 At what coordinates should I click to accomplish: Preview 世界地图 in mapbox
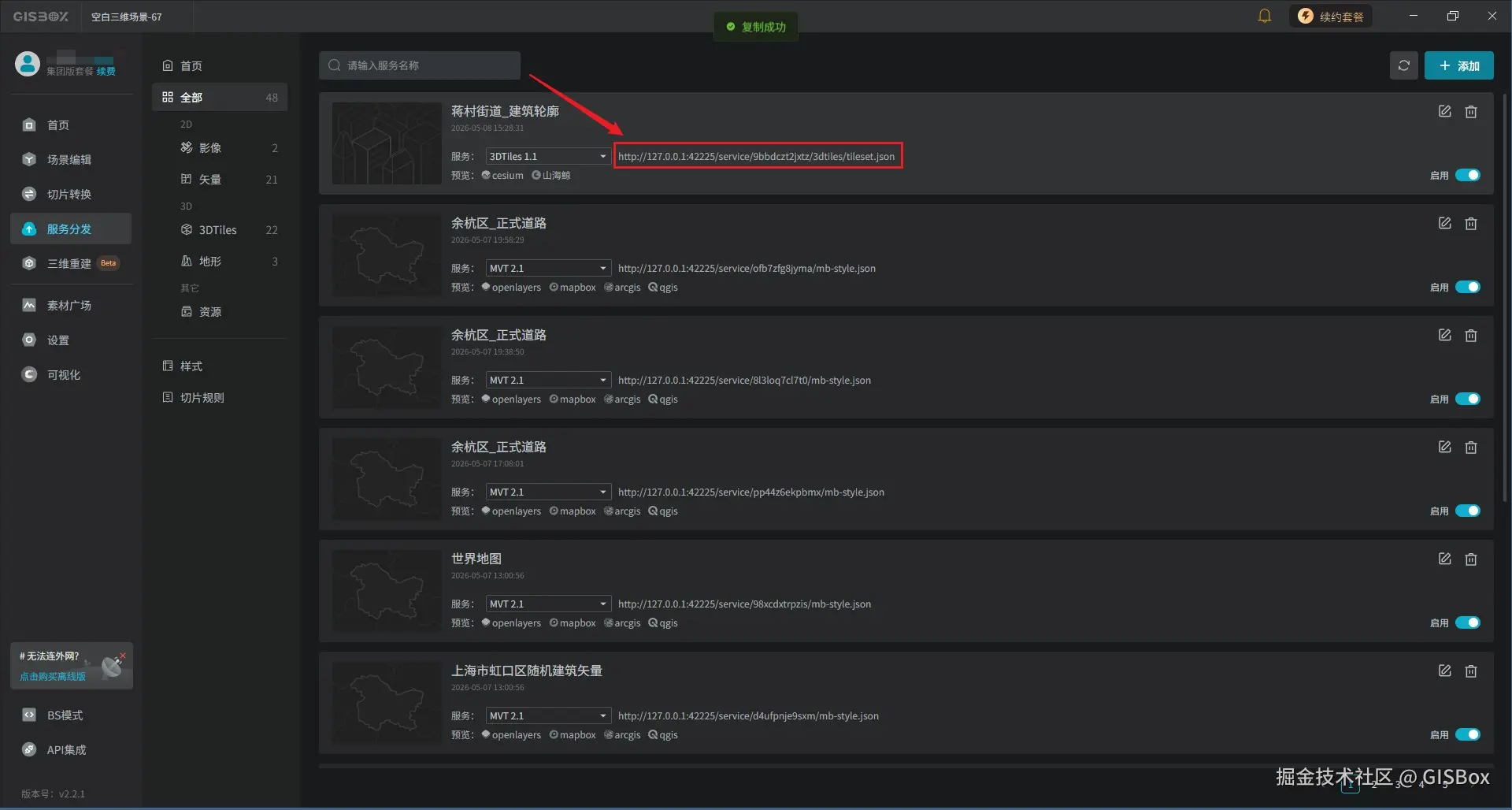pyautogui.click(x=573, y=622)
